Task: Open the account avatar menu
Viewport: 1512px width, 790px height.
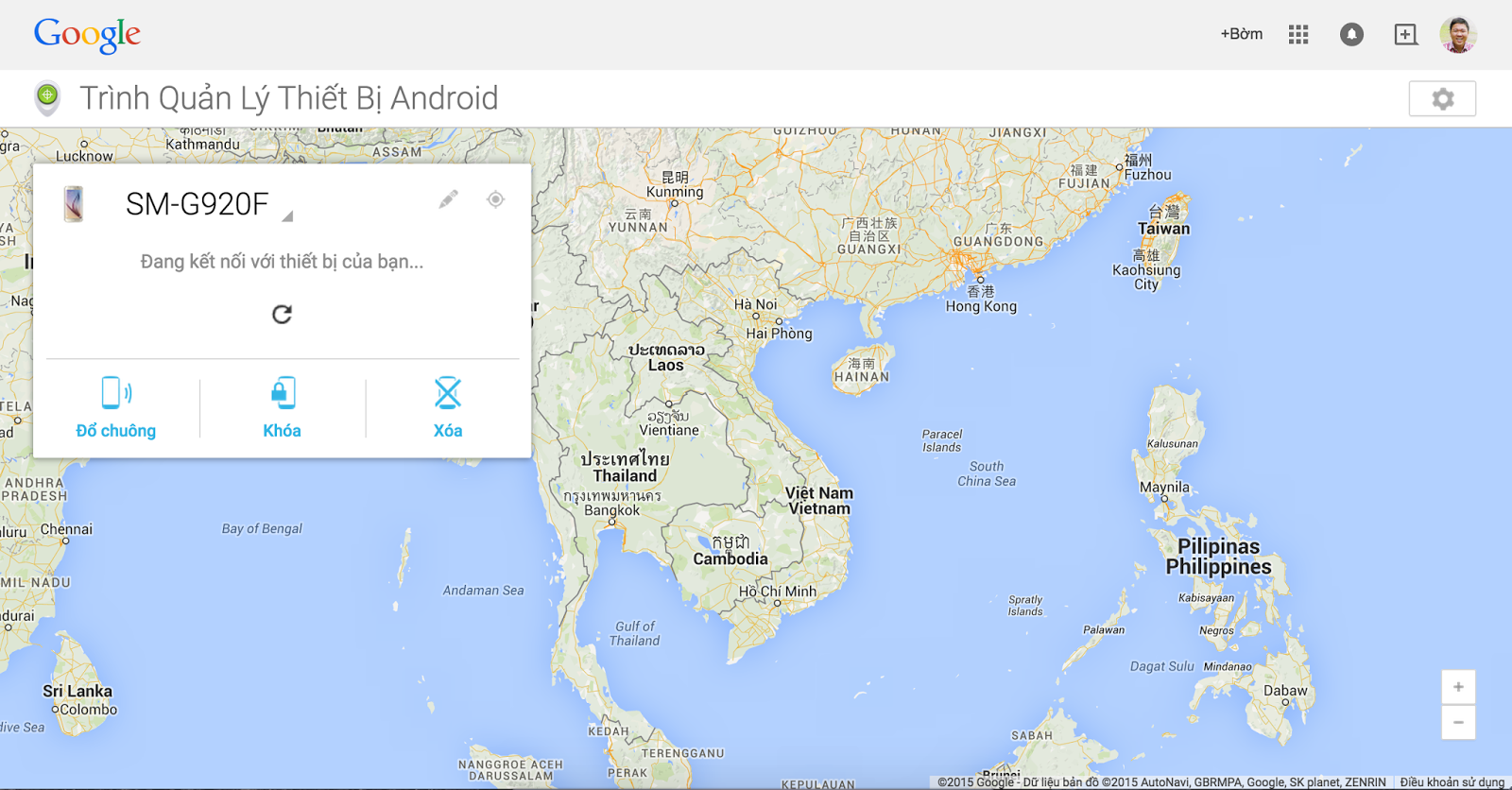Action: (x=1458, y=35)
